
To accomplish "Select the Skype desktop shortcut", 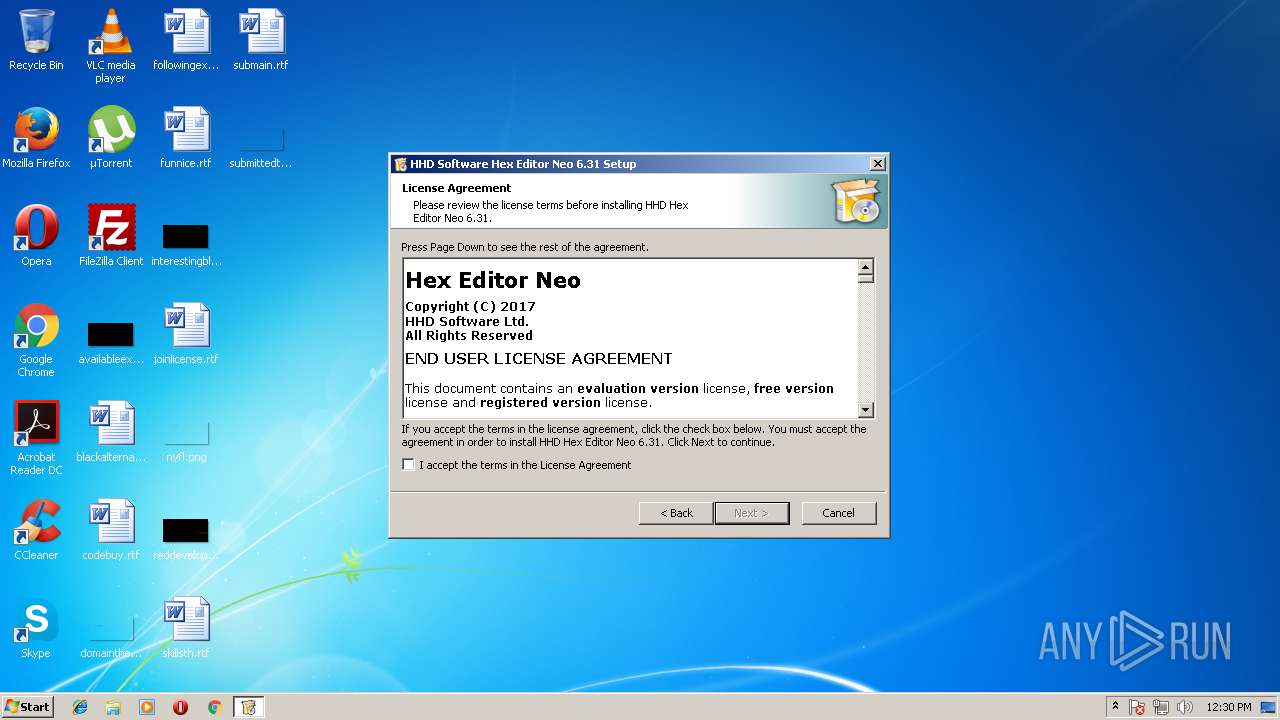I will 36,628.
